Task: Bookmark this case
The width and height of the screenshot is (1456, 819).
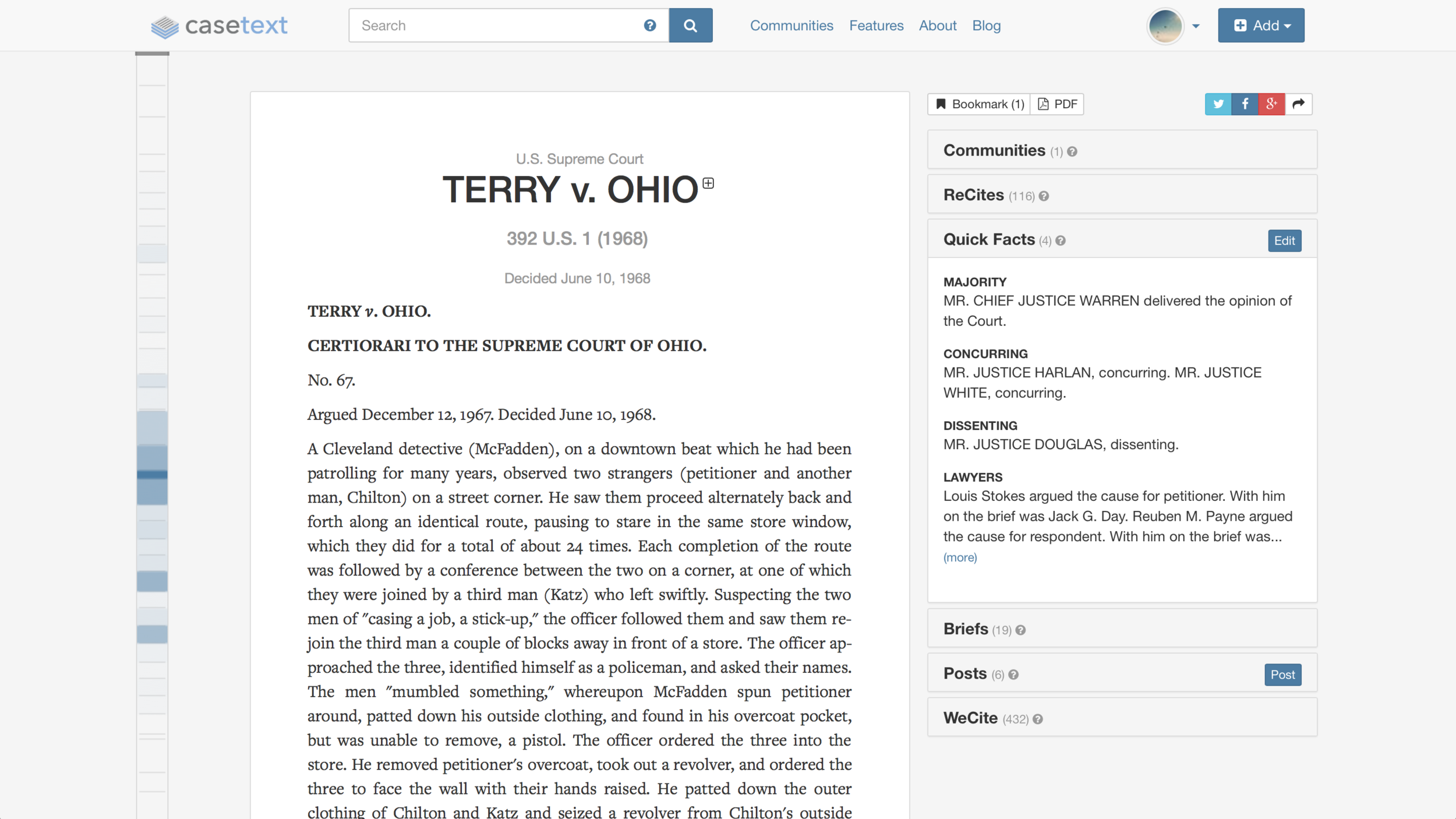Action: [x=979, y=104]
